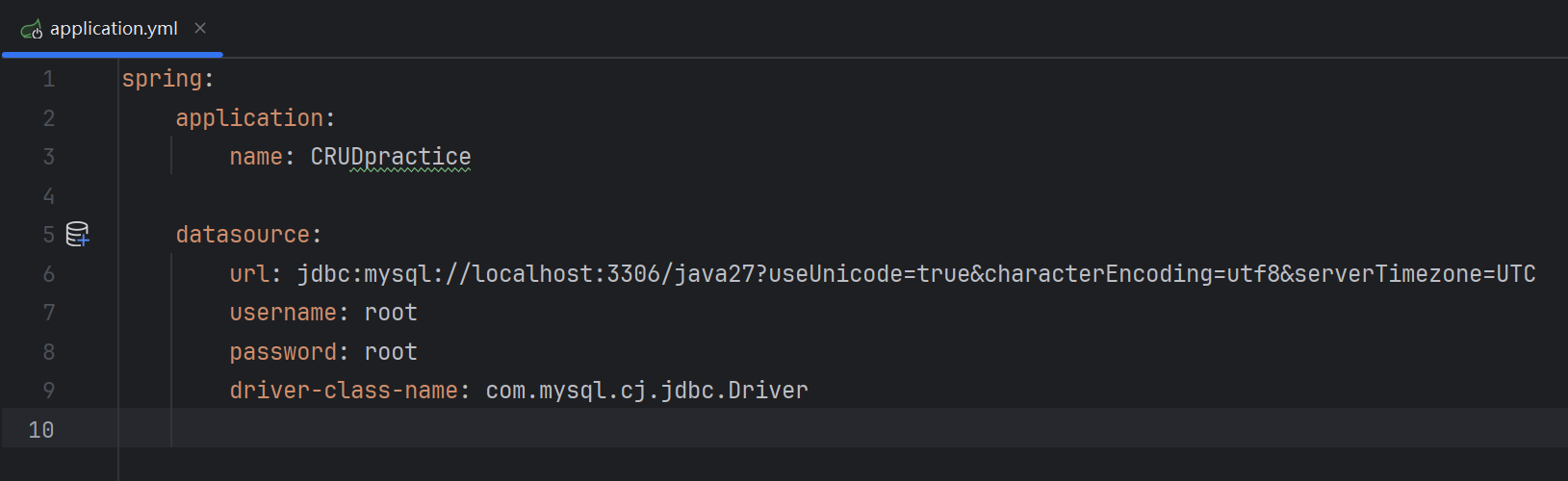
Task: Select the application.yml editor tab
Action: [114, 29]
